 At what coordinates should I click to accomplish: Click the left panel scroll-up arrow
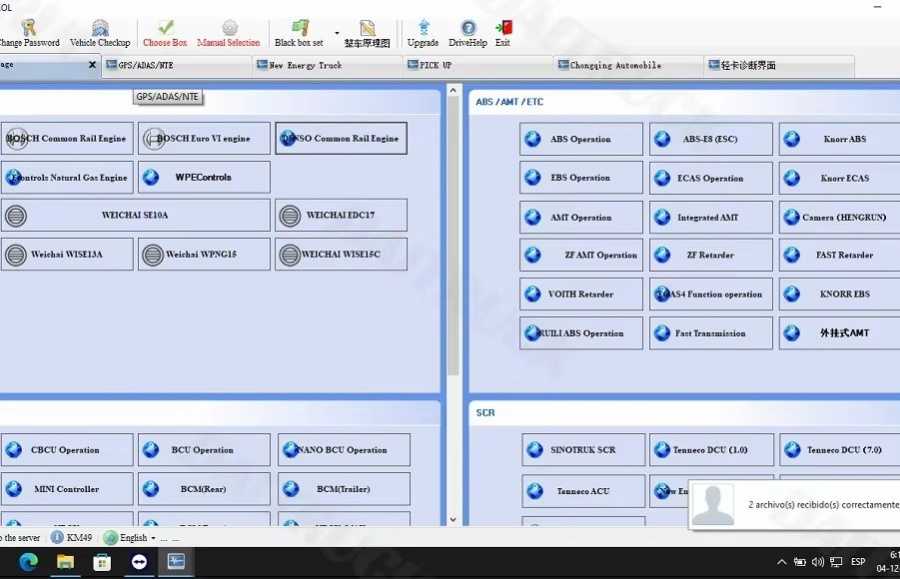[x=453, y=90]
